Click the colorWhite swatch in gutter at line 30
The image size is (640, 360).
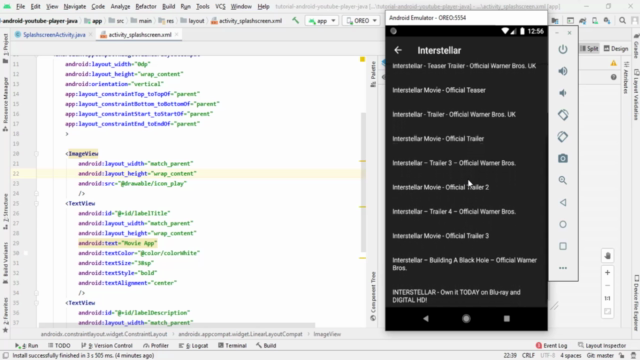click(x=26, y=253)
